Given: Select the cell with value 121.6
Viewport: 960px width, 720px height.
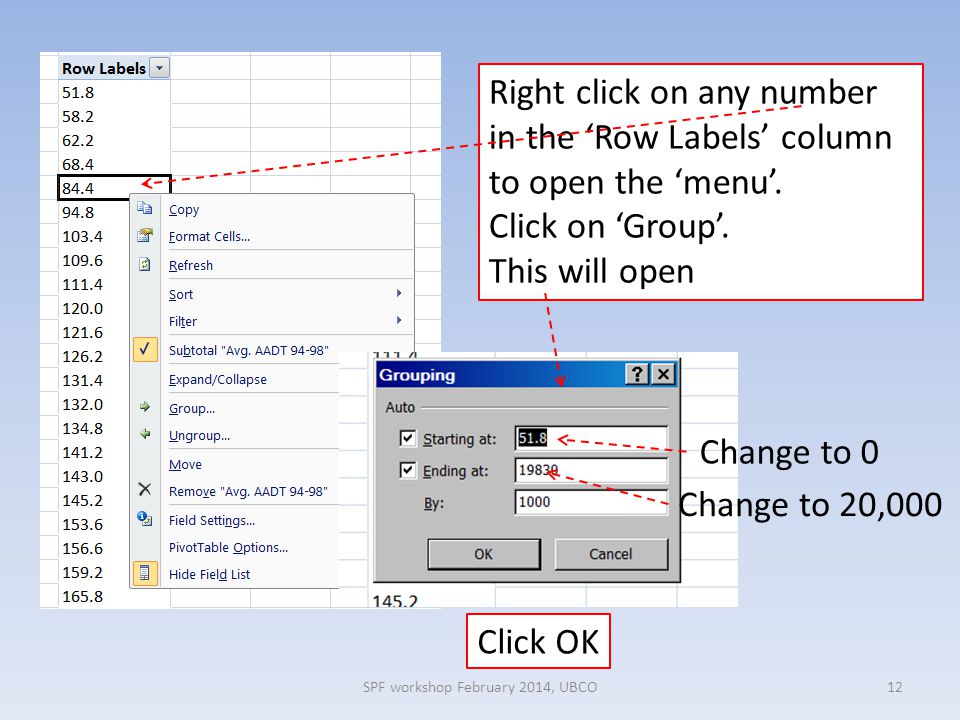Looking at the screenshot, I should coord(94,332).
